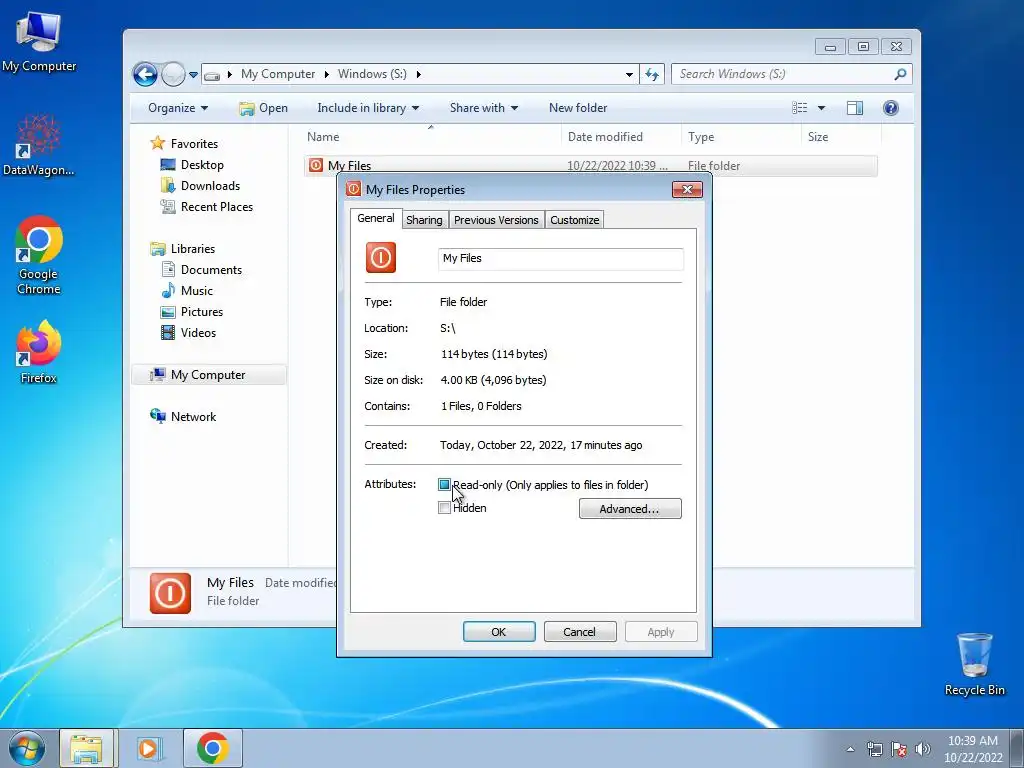Open Chrome from the taskbar
1024x768 pixels.
coord(212,748)
